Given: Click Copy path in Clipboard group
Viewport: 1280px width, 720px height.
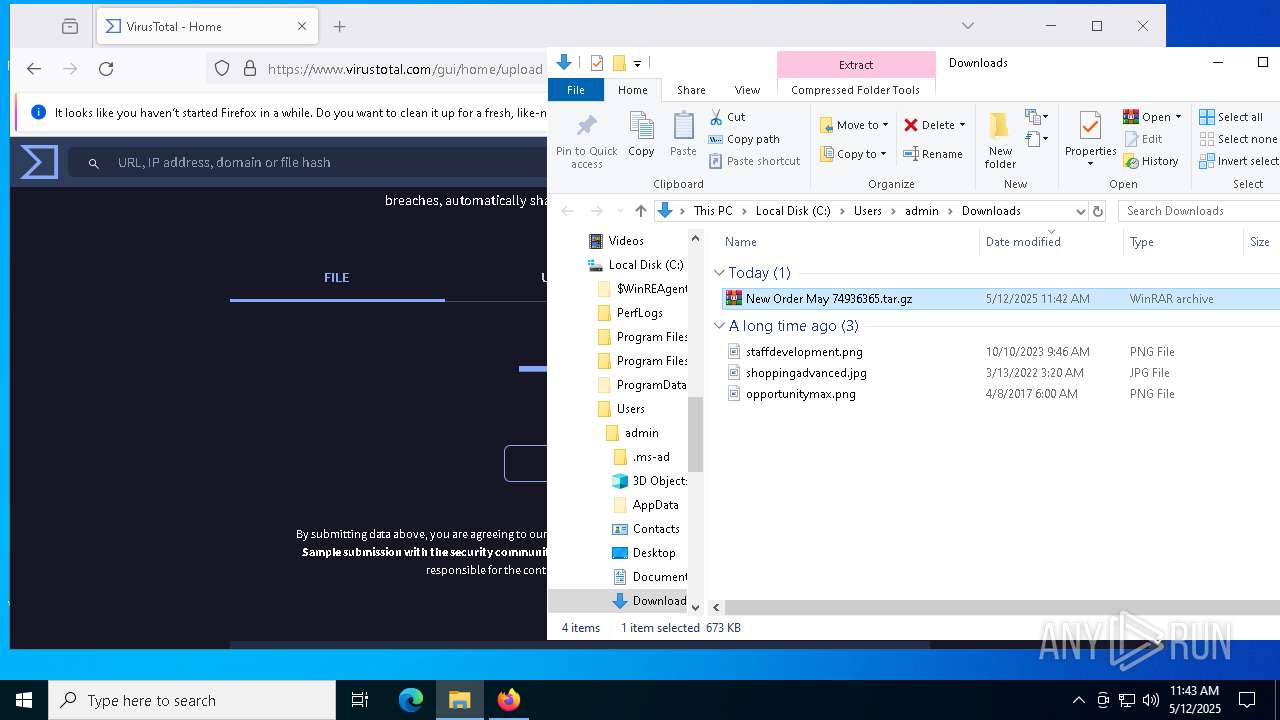Looking at the screenshot, I should [x=744, y=139].
